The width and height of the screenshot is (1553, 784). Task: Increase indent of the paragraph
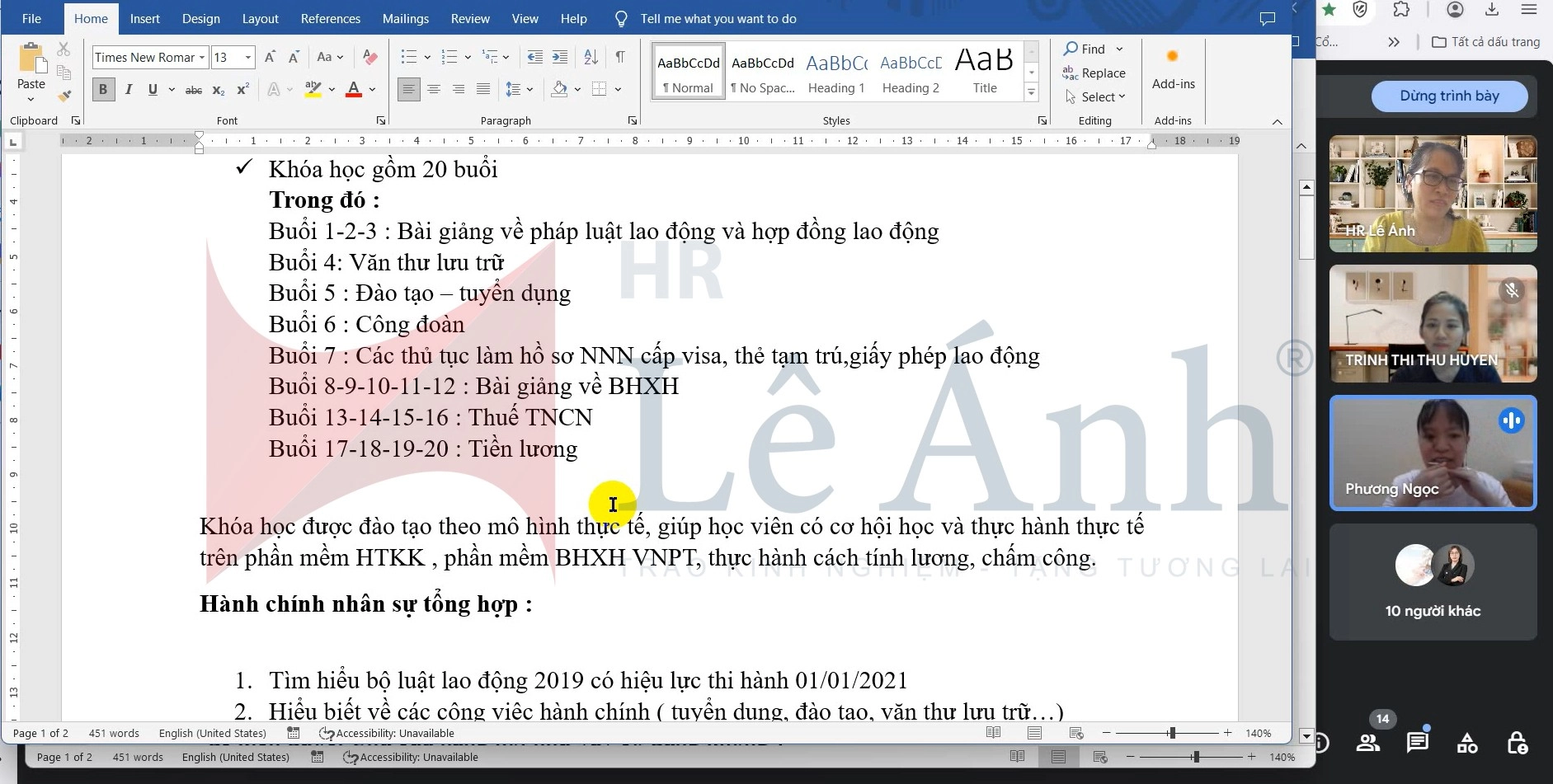pyautogui.click(x=560, y=57)
